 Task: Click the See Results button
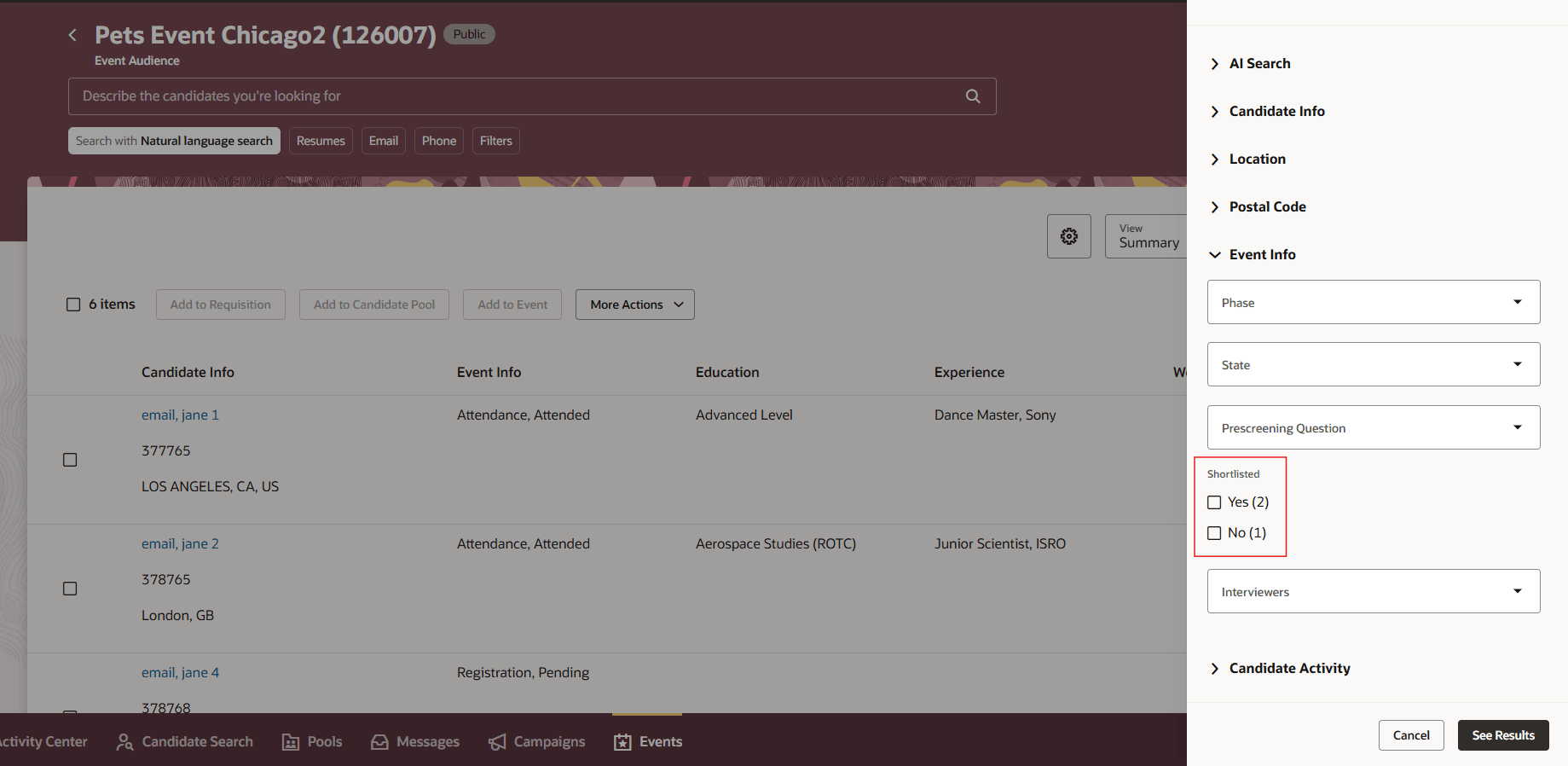click(x=1503, y=735)
